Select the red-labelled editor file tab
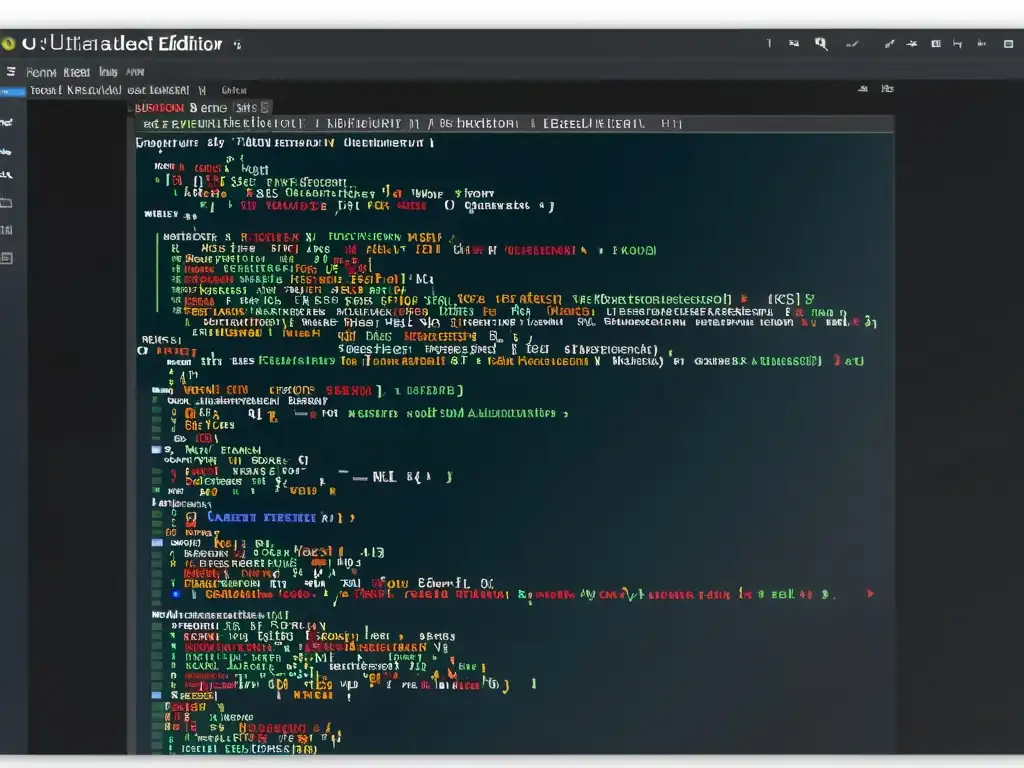 [159, 108]
